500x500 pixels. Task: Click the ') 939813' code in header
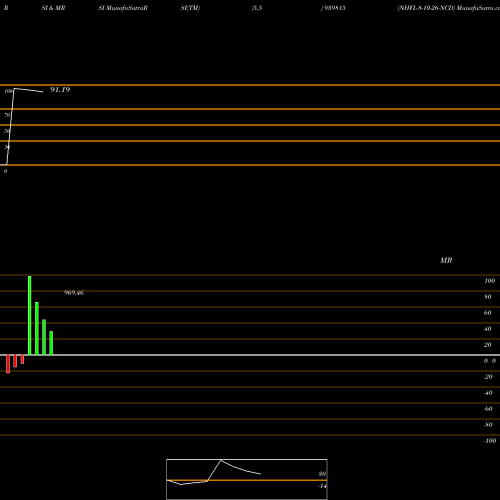(x=333, y=8)
